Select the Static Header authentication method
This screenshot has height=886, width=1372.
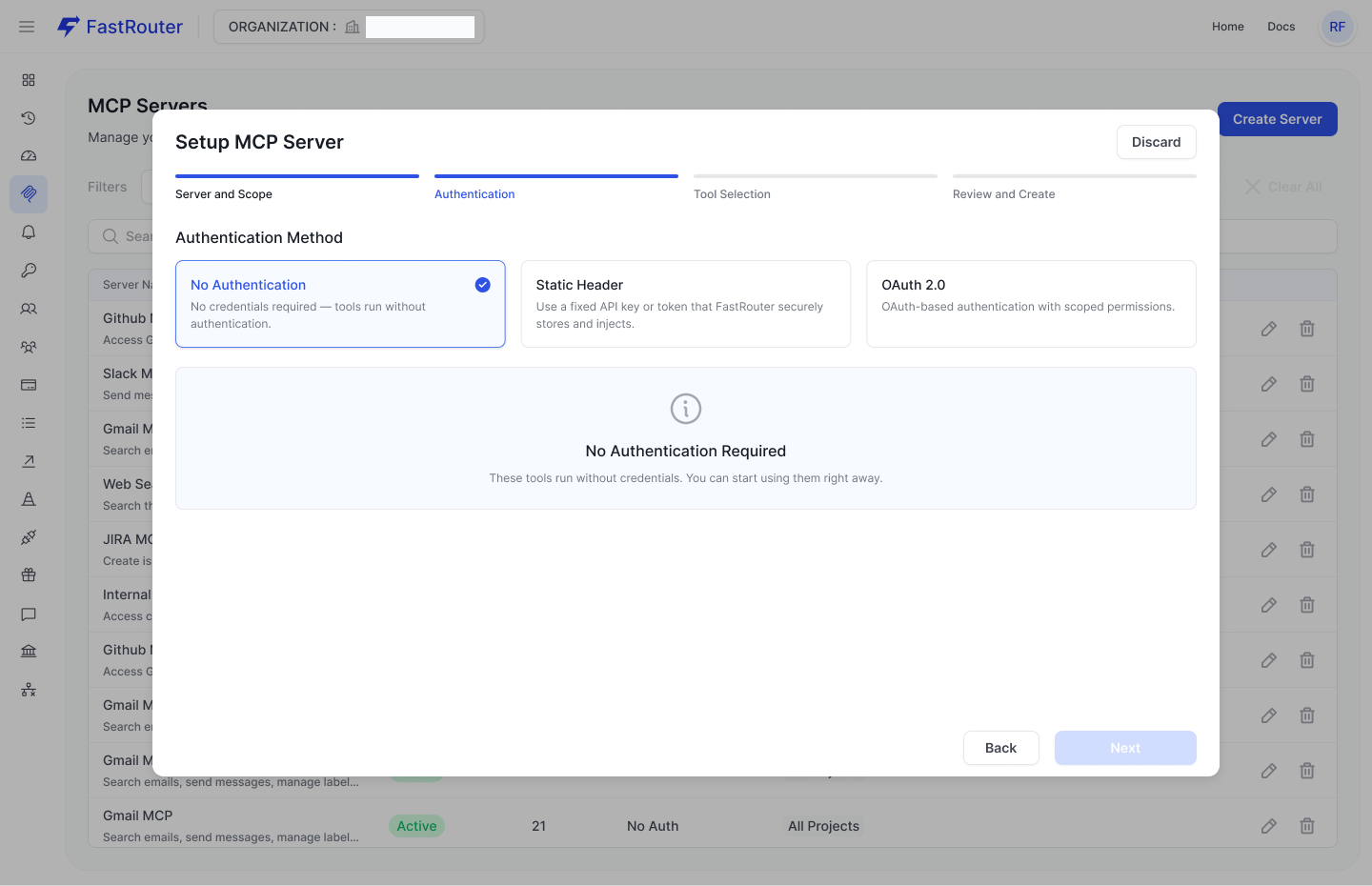point(685,303)
